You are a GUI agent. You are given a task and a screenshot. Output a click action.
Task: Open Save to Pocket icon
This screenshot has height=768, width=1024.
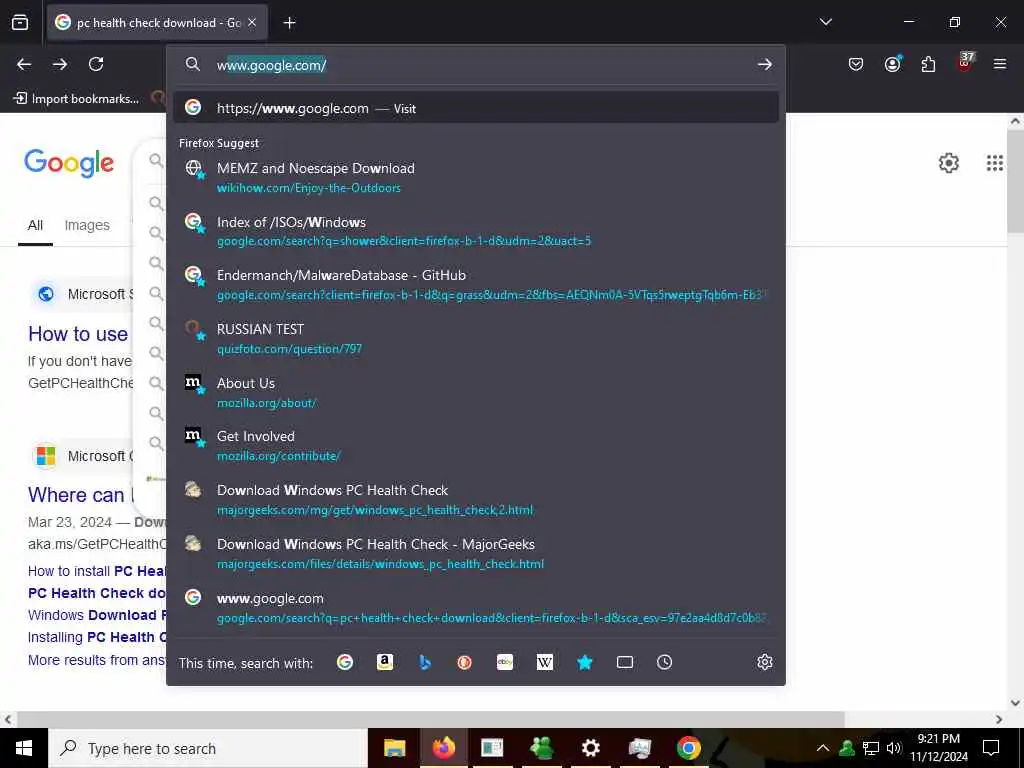tap(856, 64)
